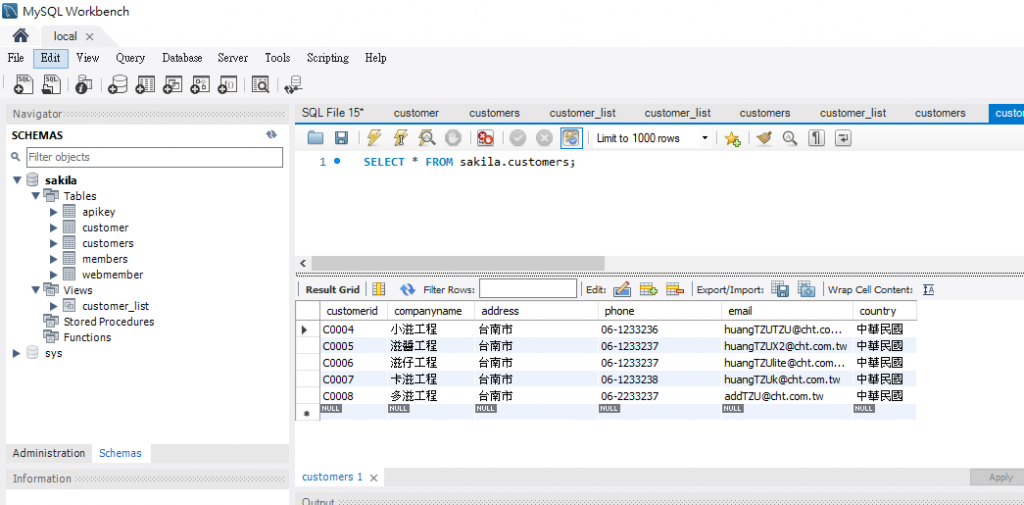
Task: Expand the sys schema
Action: pos(17,353)
